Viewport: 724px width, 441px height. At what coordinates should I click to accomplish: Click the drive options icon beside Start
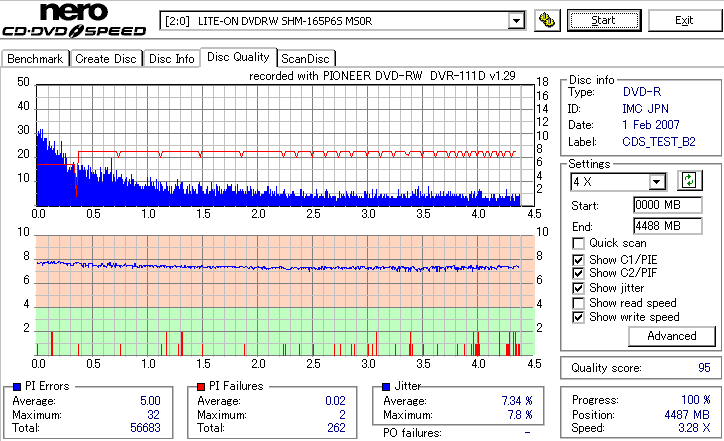[x=547, y=21]
